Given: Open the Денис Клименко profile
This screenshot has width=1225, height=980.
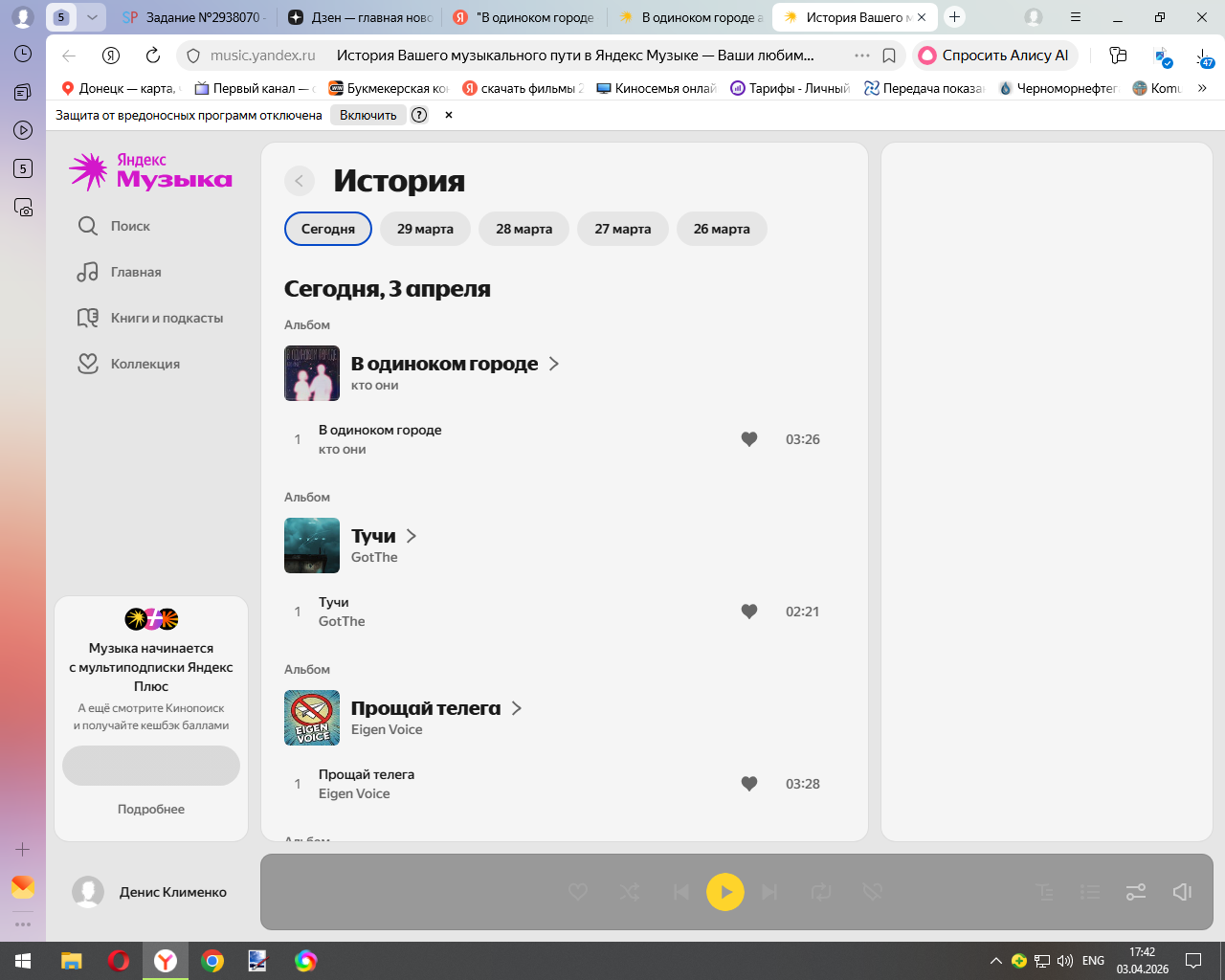Looking at the screenshot, I should 150,892.
